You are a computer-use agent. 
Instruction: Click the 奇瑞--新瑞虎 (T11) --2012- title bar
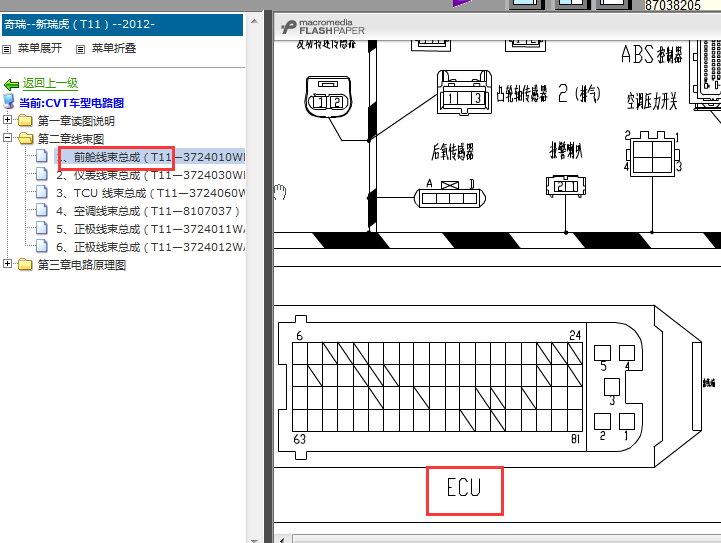(122, 24)
